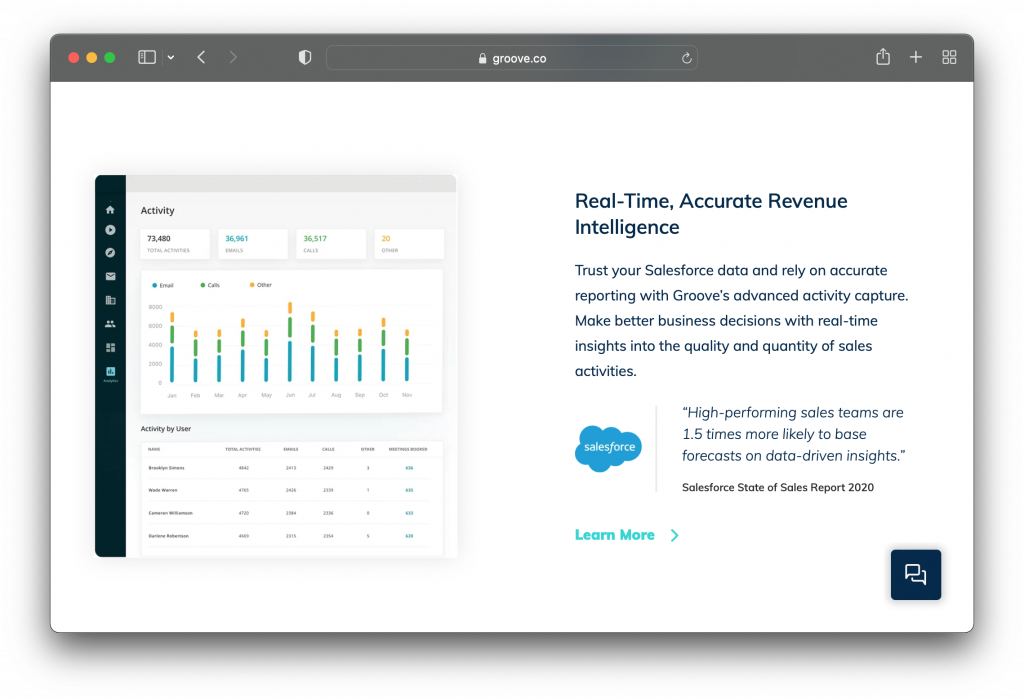The width and height of the screenshot is (1024, 699).
Task: Open the chat widget button
Action: [915, 574]
